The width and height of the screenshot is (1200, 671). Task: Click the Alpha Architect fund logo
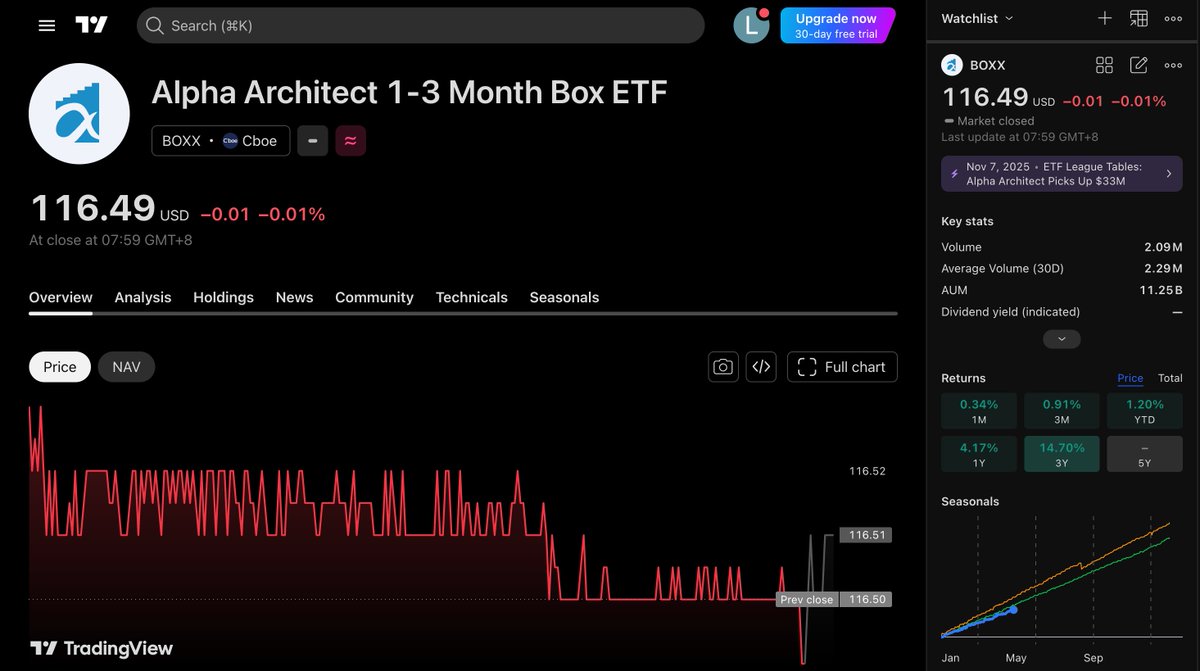[x=79, y=114]
